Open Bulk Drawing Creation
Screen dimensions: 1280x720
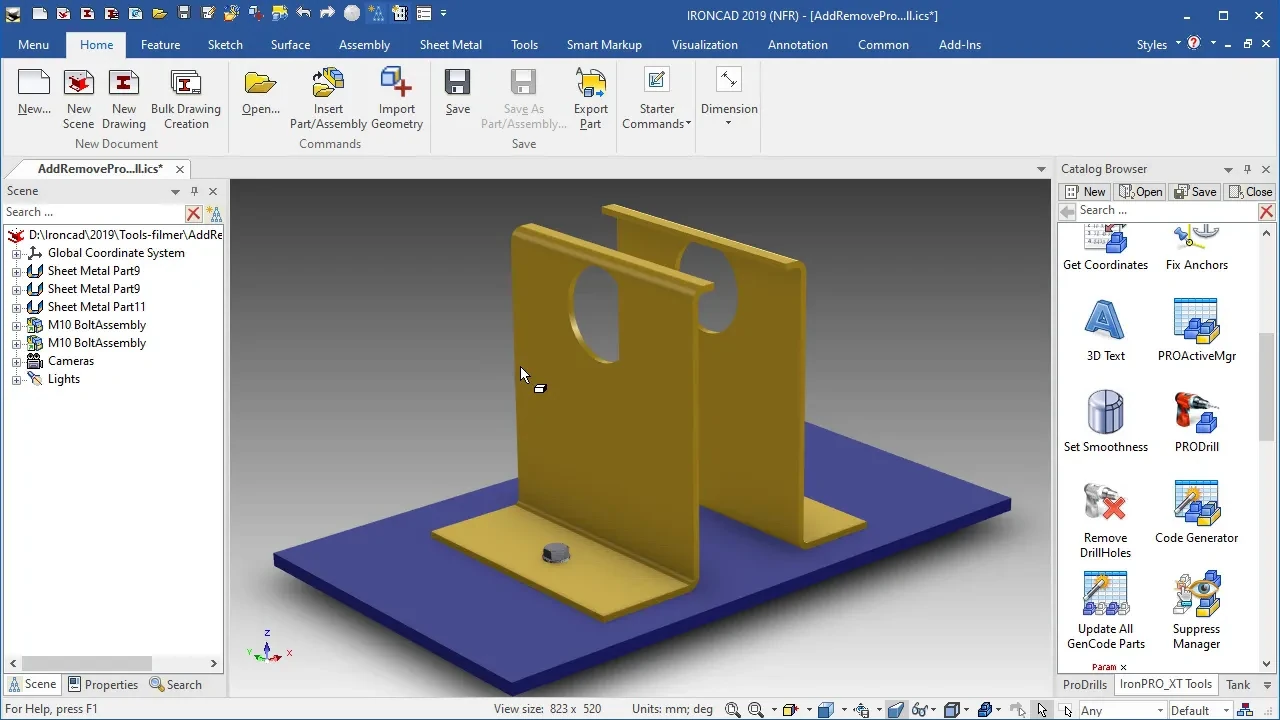pyautogui.click(x=186, y=100)
